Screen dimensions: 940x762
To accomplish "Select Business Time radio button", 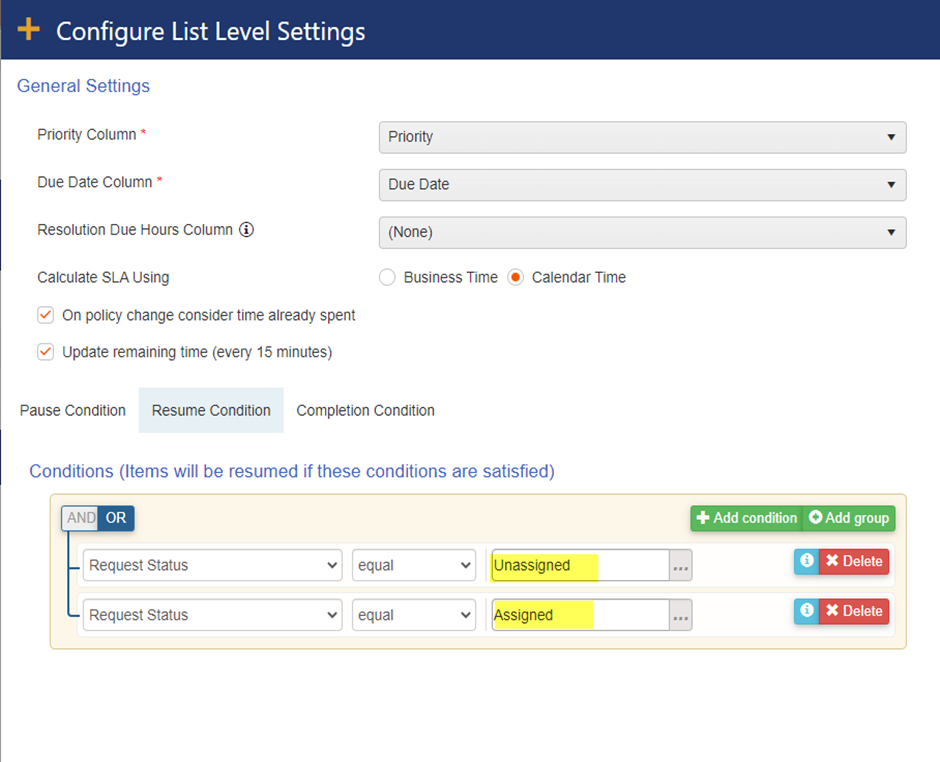I will point(387,278).
